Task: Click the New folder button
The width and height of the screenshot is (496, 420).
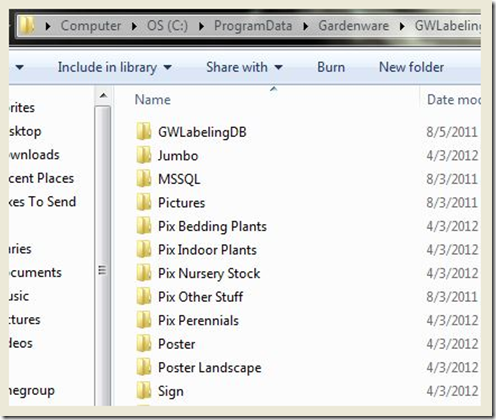Action: tap(411, 67)
